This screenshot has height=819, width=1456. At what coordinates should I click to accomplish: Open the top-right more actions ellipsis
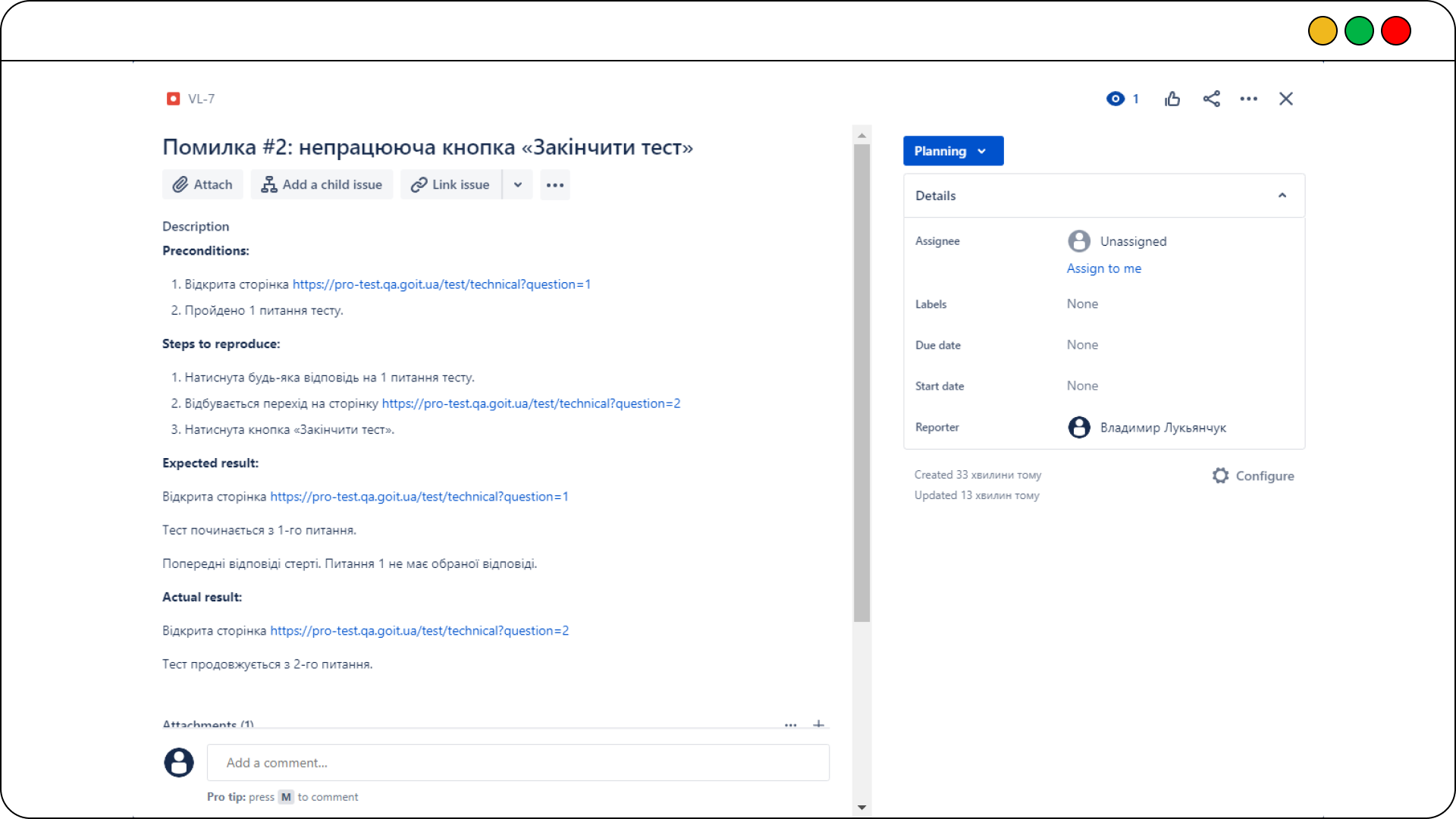click(x=1248, y=99)
